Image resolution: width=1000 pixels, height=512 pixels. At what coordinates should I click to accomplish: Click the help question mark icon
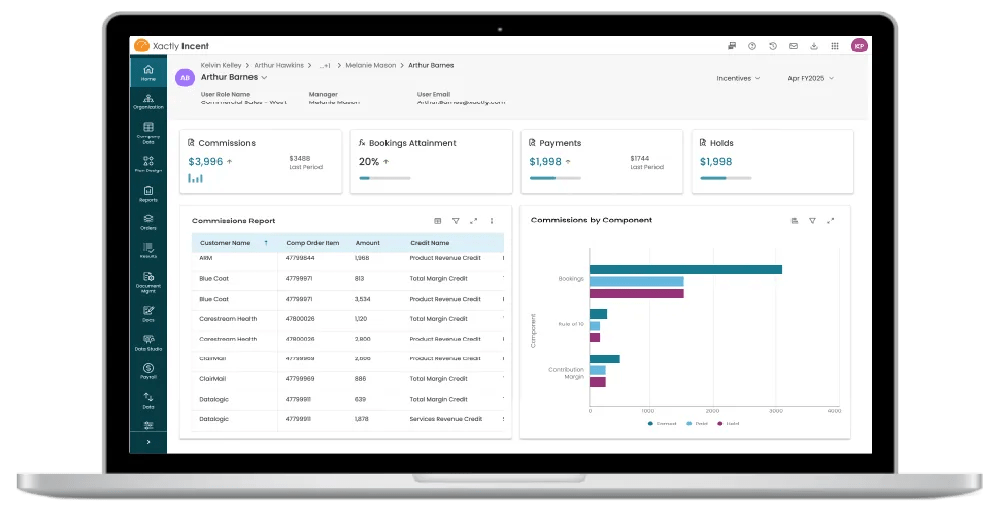coord(751,46)
